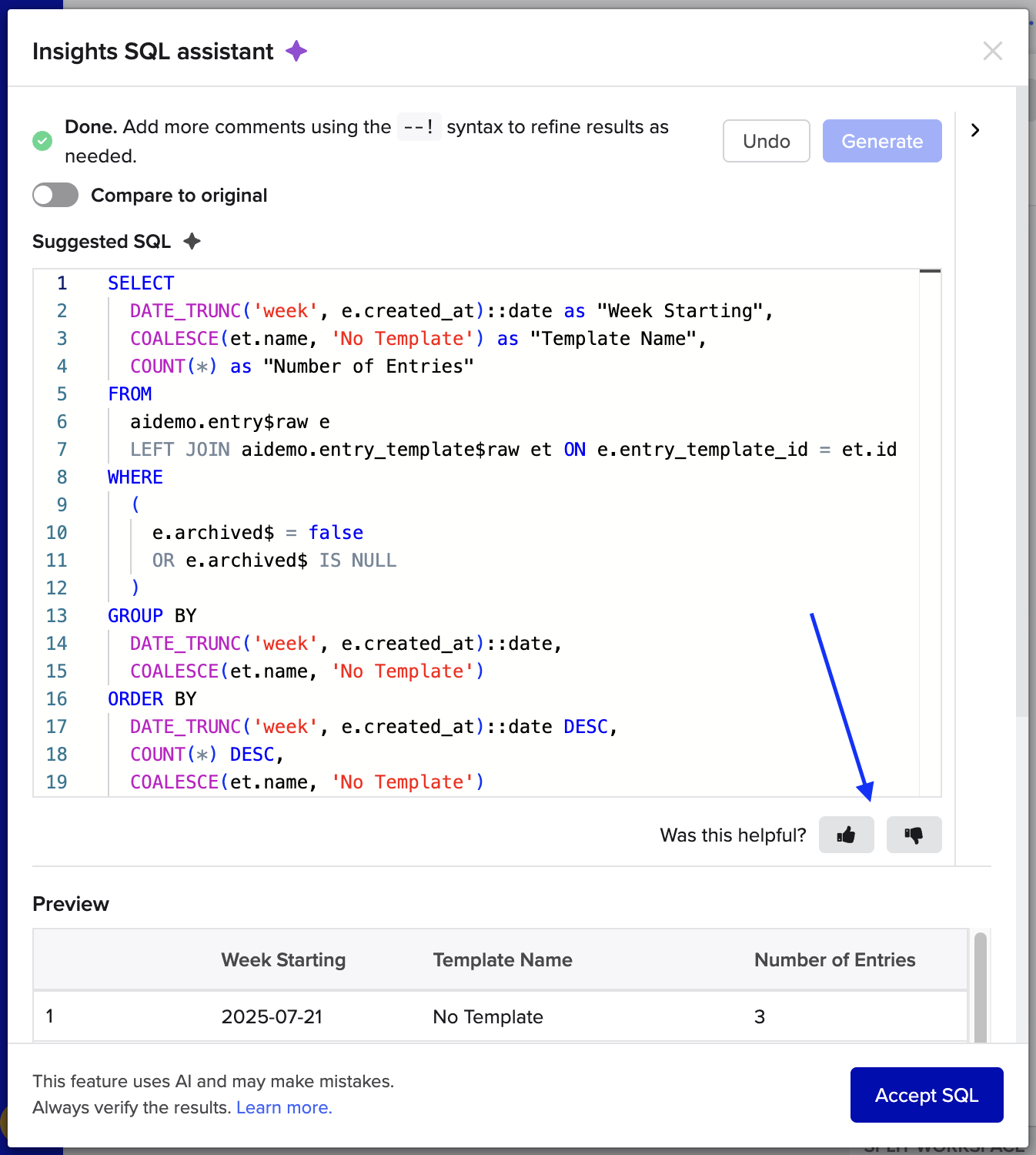Select the Week Starting column header
This screenshot has width=1036, height=1155.
(283, 959)
